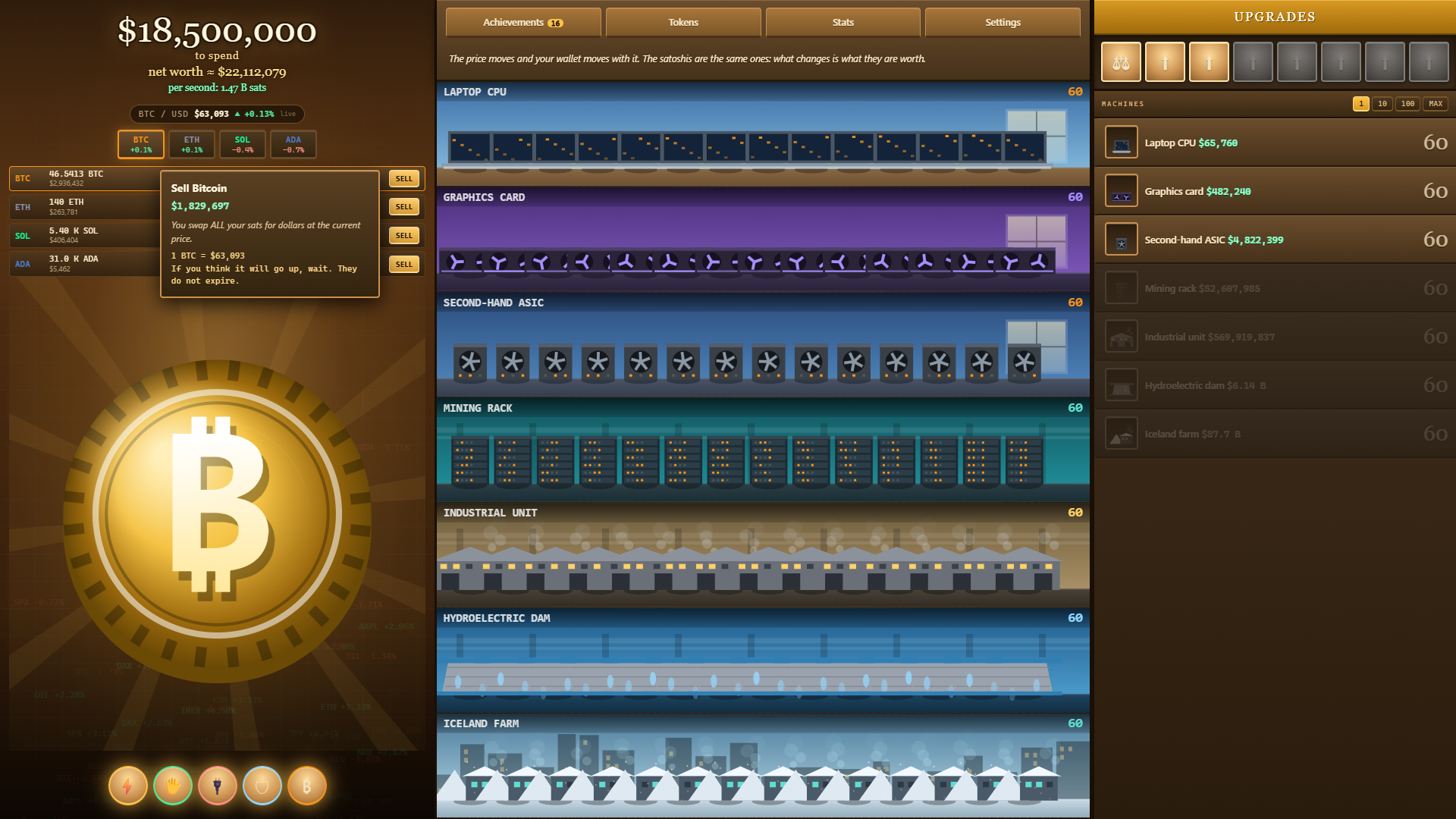The width and height of the screenshot is (1456, 819).
Task: Click the 'ICELAND FARM' scene heading
Action: tap(482, 723)
